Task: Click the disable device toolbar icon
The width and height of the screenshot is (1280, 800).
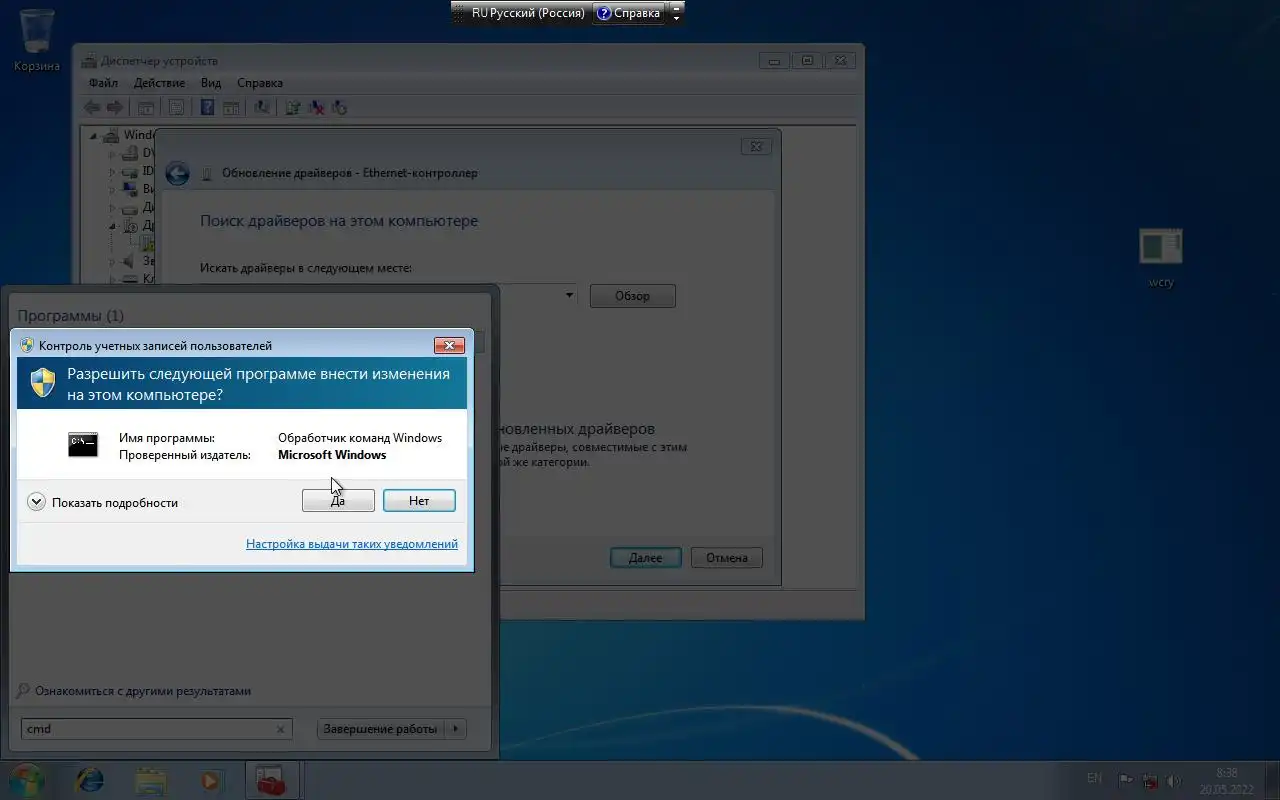Action: [x=340, y=108]
